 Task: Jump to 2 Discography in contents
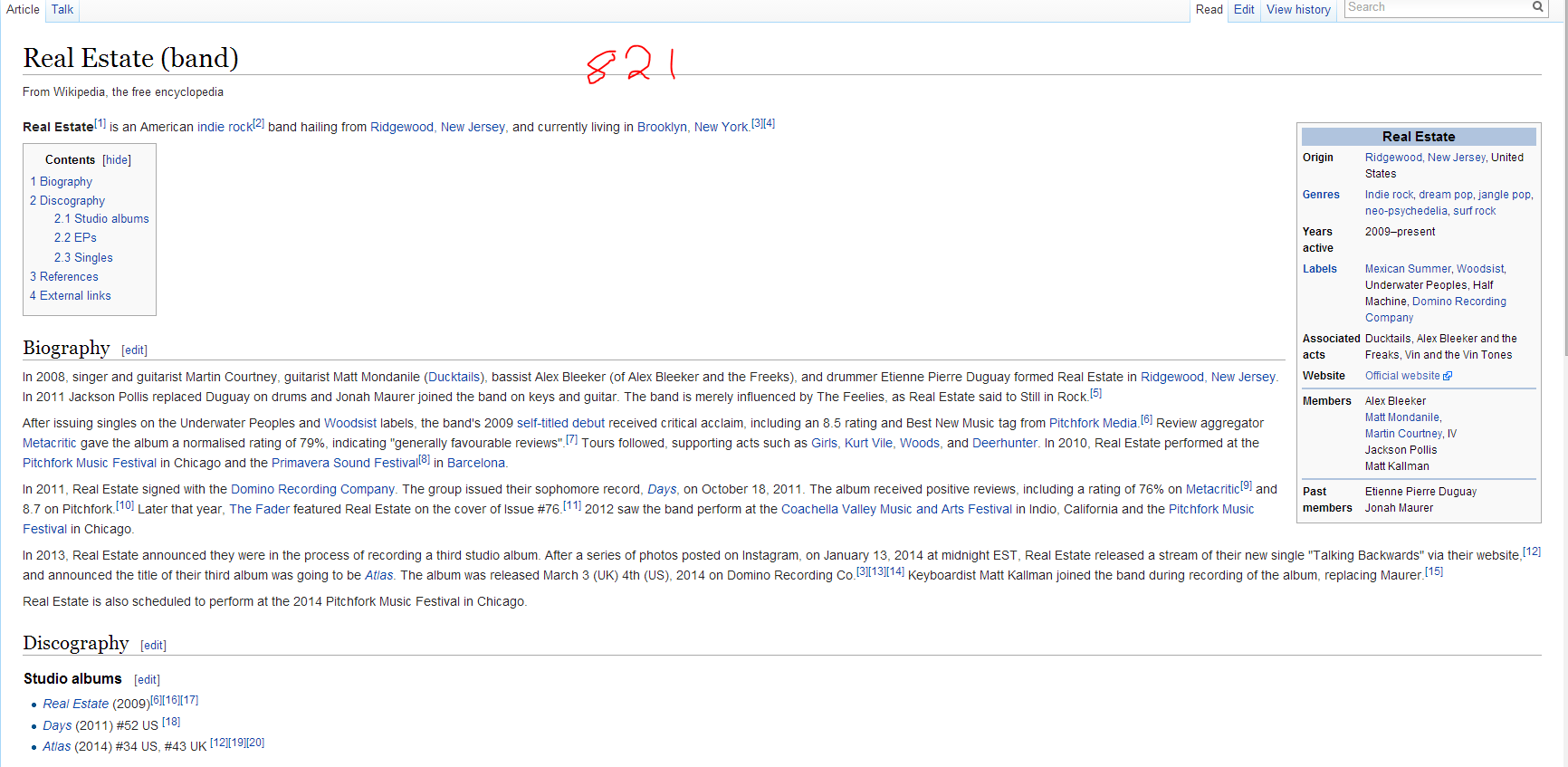coord(67,201)
